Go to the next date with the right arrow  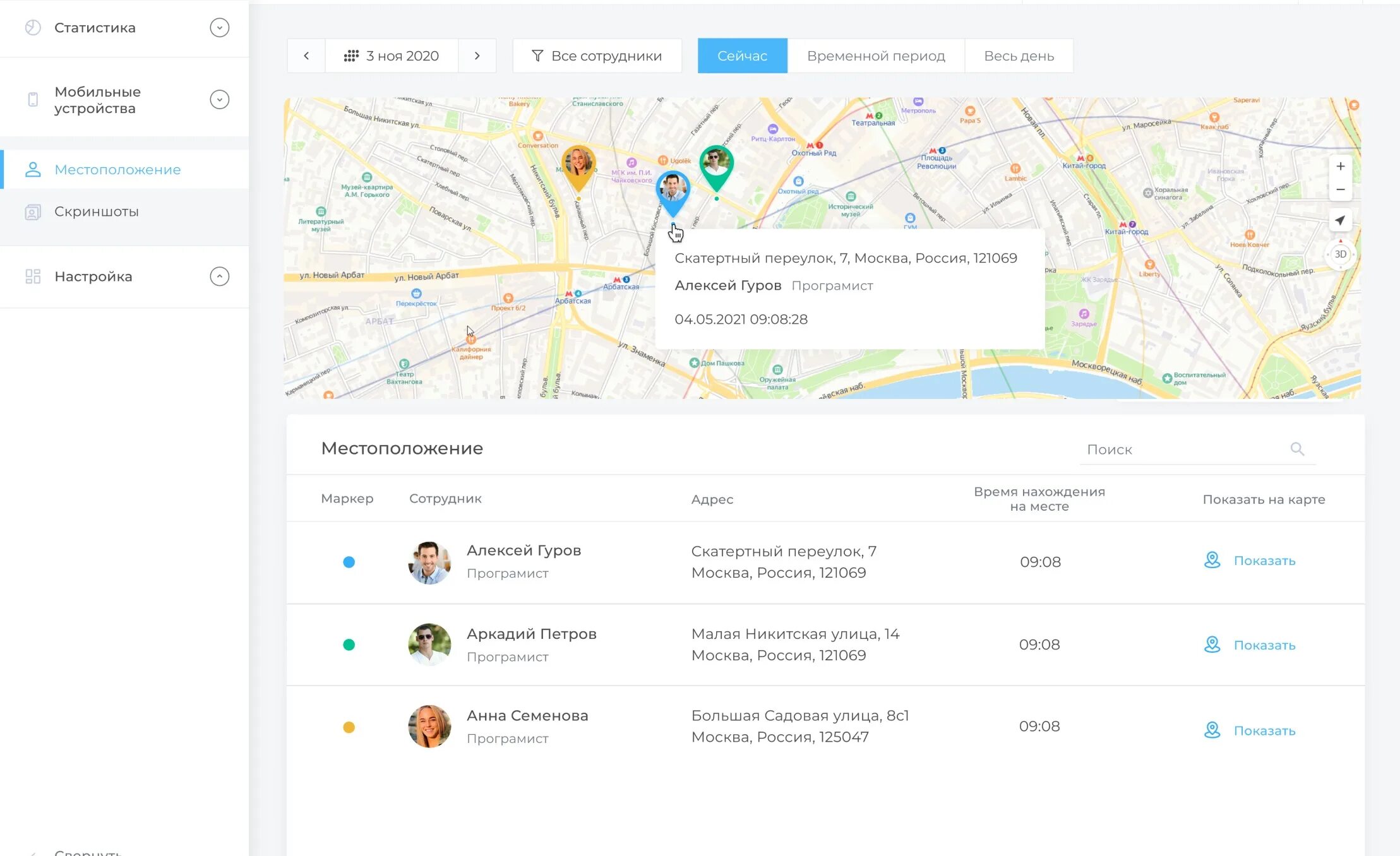click(x=477, y=56)
